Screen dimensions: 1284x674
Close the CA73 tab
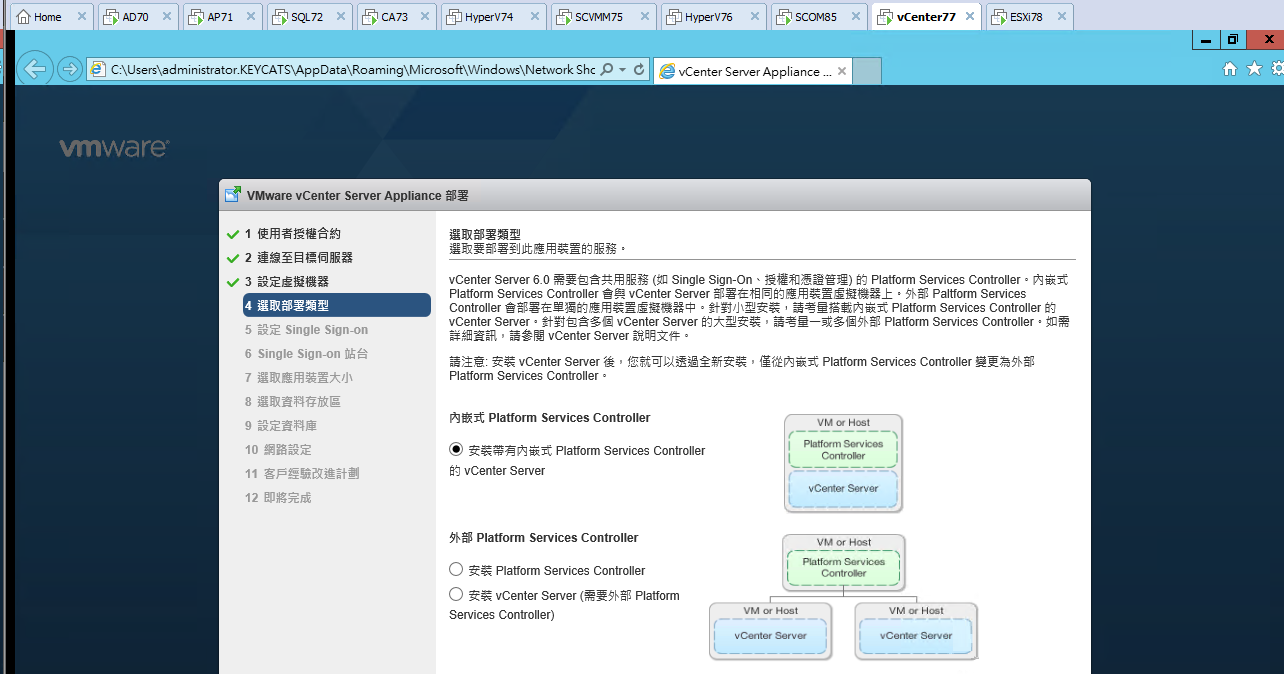pyautogui.click(x=425, y=17)
